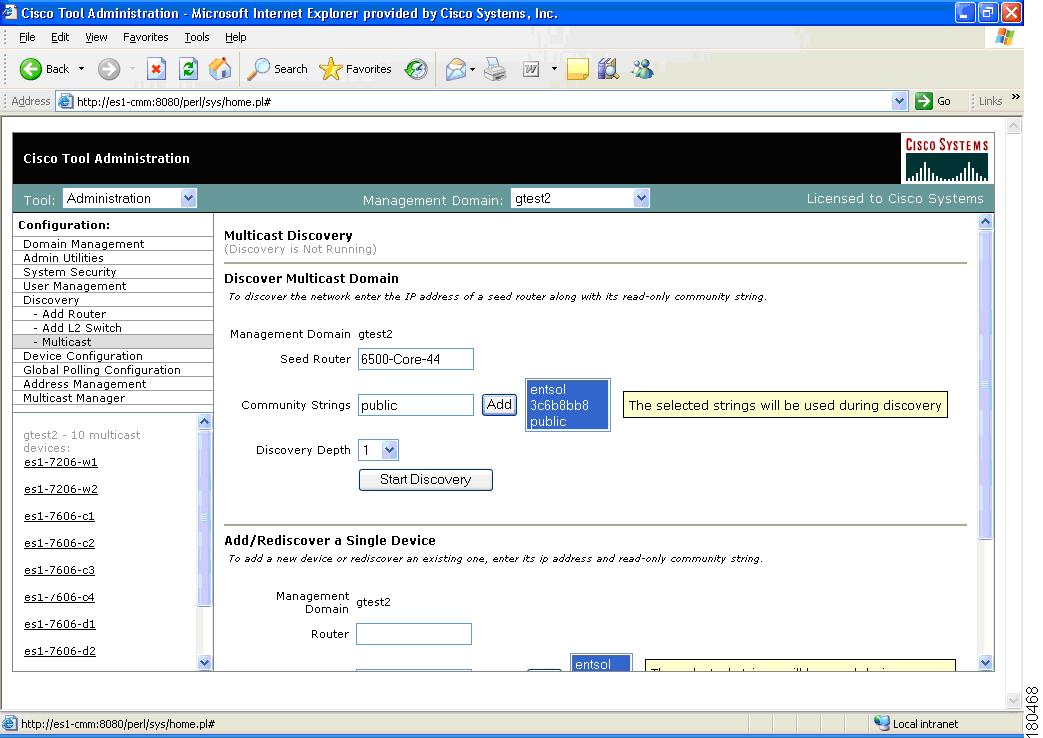Viewport: 1043px width, 738px height.
Task: Print the page using the printer icon
Action: 495,69
